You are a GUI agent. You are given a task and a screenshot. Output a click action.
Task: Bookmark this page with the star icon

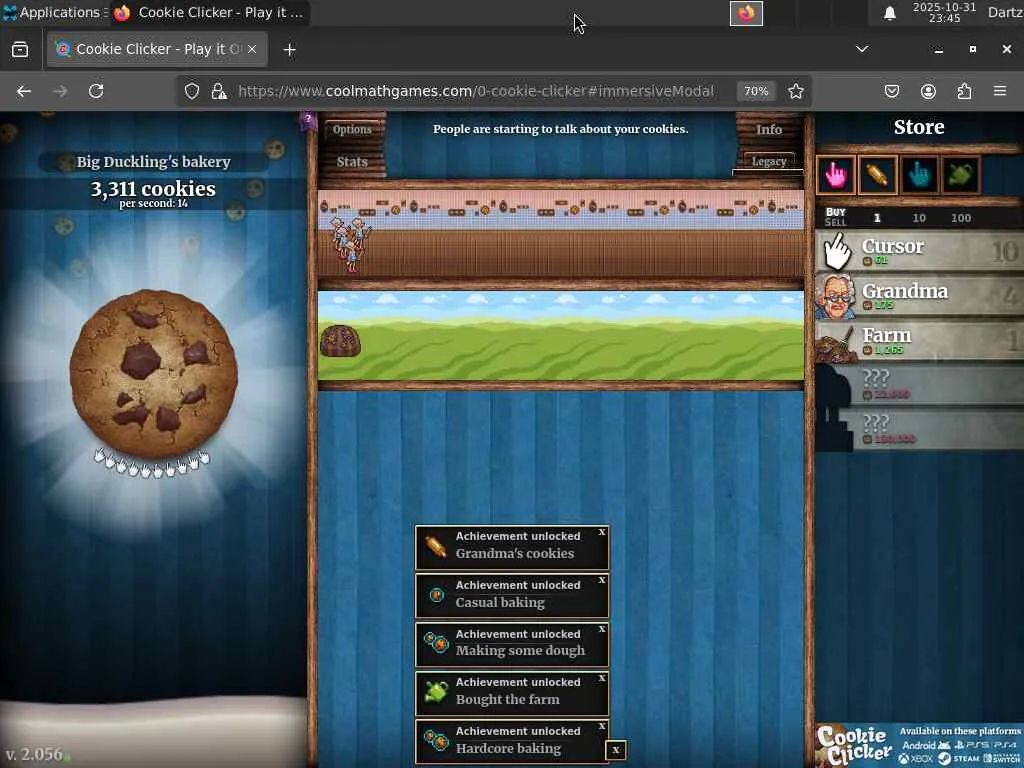(795, 91)
